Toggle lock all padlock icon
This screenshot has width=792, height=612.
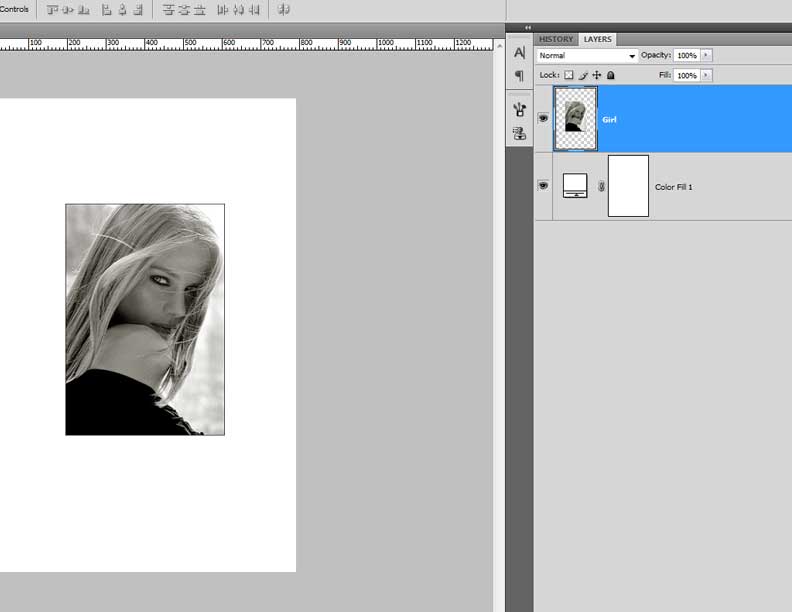pyautogui.click(x=611, y=75)
